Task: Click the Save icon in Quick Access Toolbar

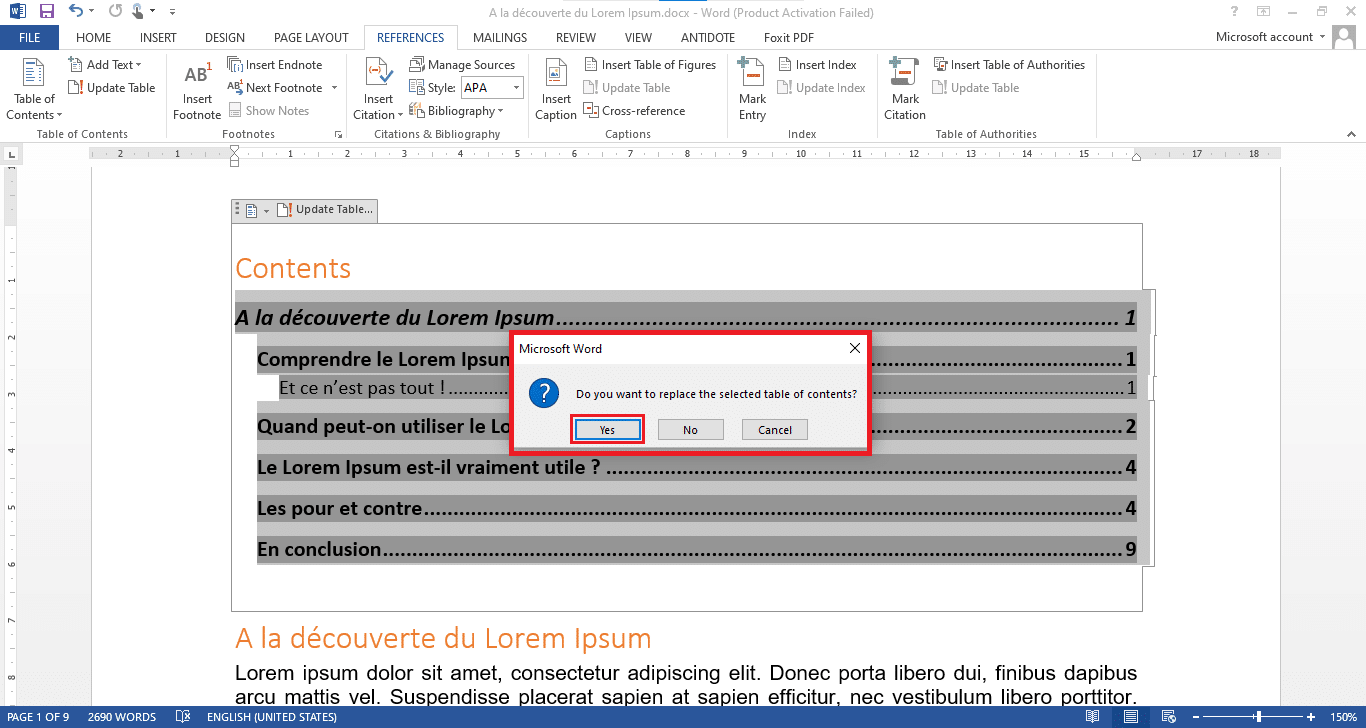Action: [46, 12]
